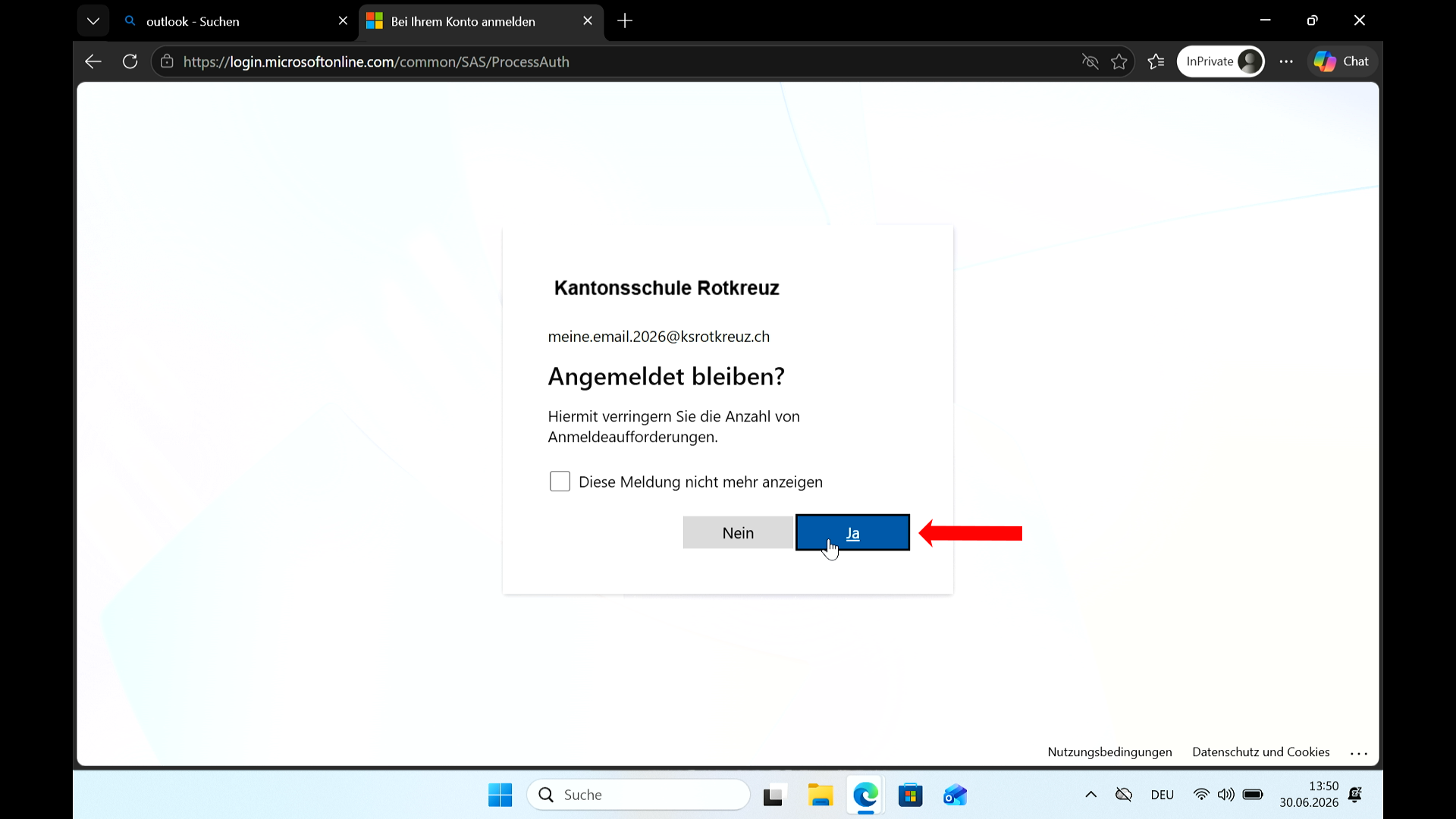The height and width of the screenshot is (819, 1456).
Task: Go back to the previous page
Action: point(93,61)
